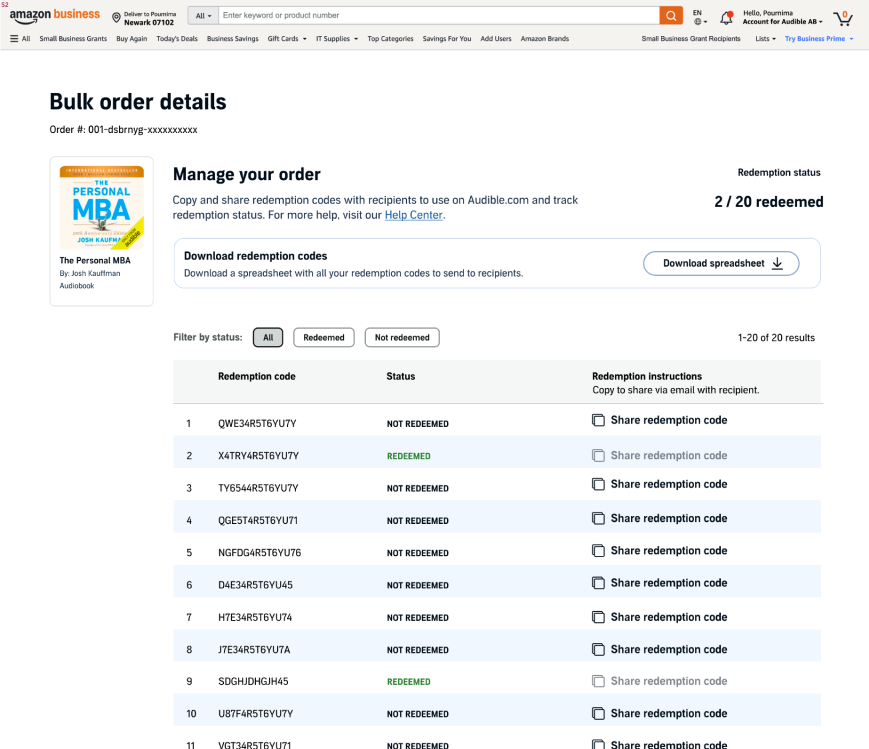The width and height of the screenshot is (869, 749).
Task: Click Share redemption code for QWE34R5T6YU7Y
Action: (x=668, y=420)
